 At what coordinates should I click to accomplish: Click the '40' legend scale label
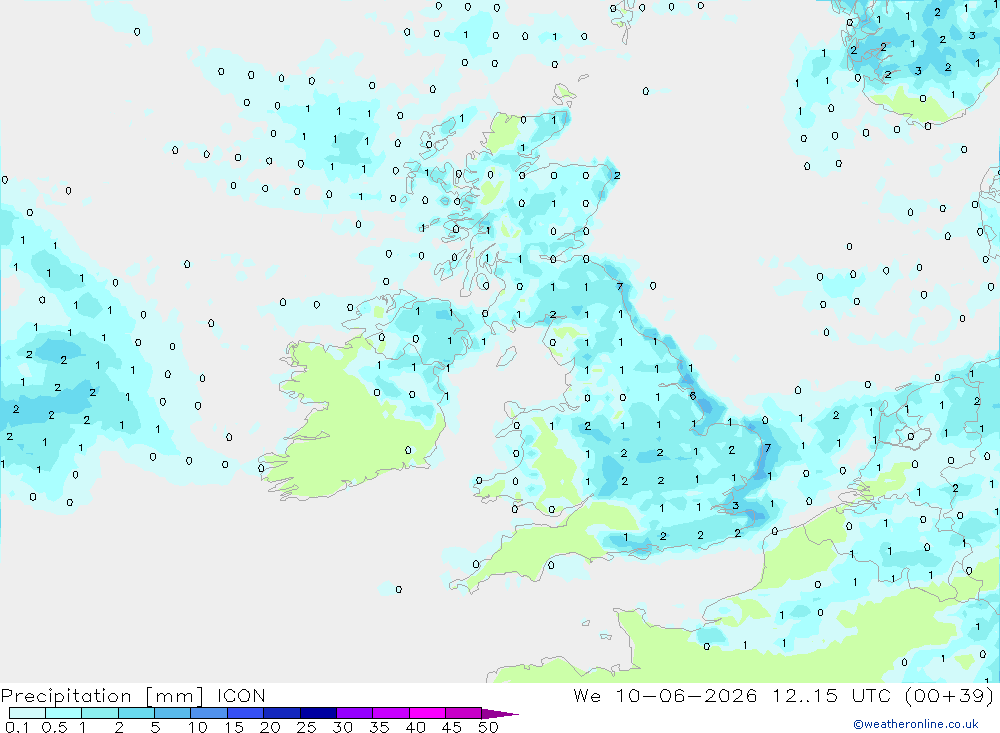tap(416, 727)
